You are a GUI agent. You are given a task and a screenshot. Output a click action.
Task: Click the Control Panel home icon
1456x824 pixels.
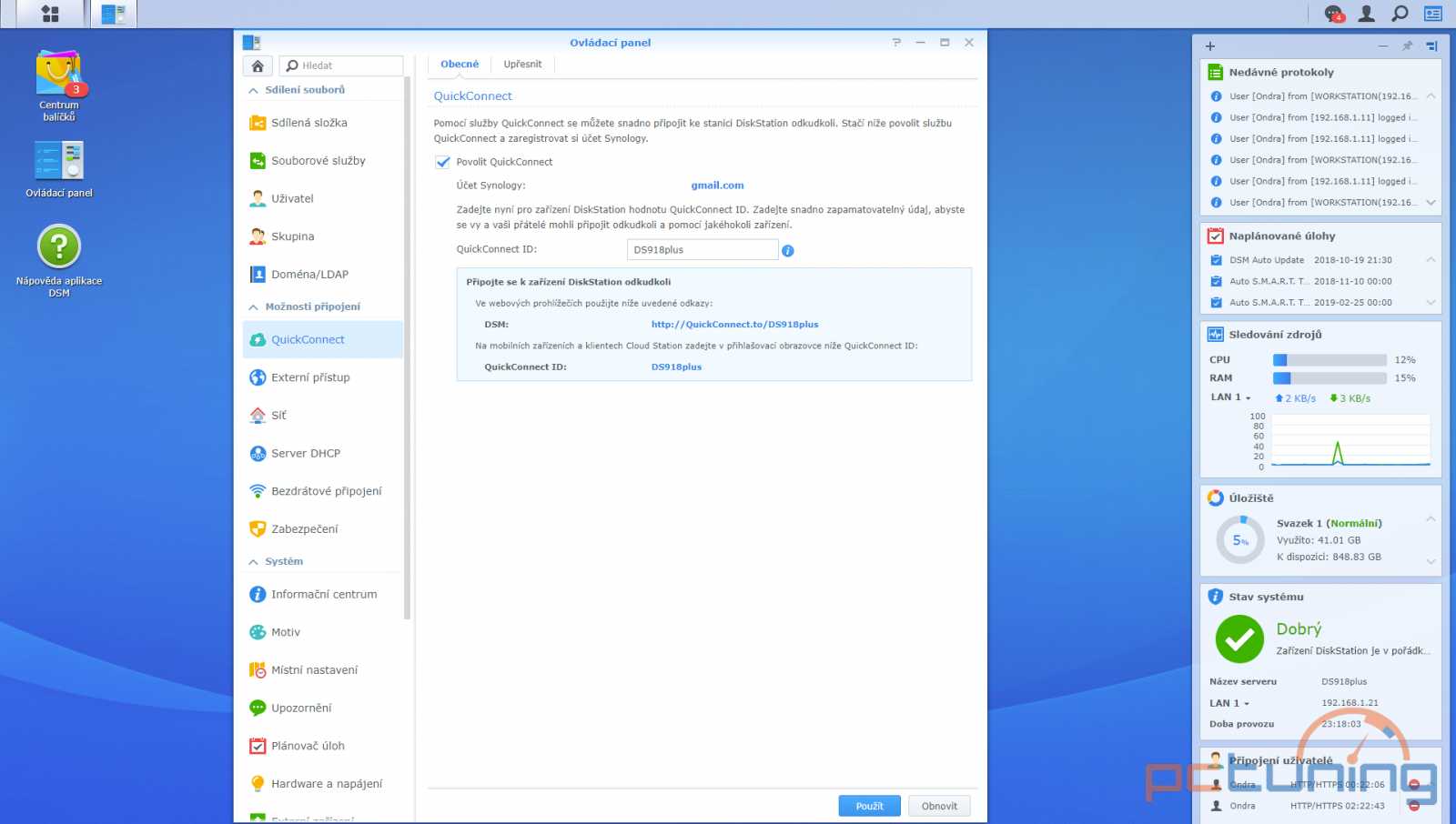[x=258, y=65]
